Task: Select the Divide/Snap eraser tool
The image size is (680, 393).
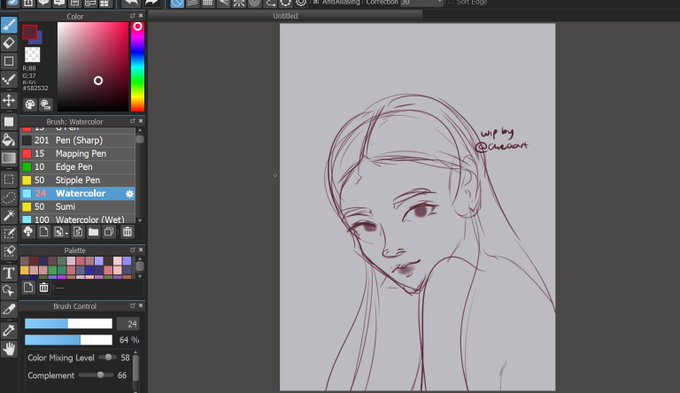Action: (x=9, y=310)
